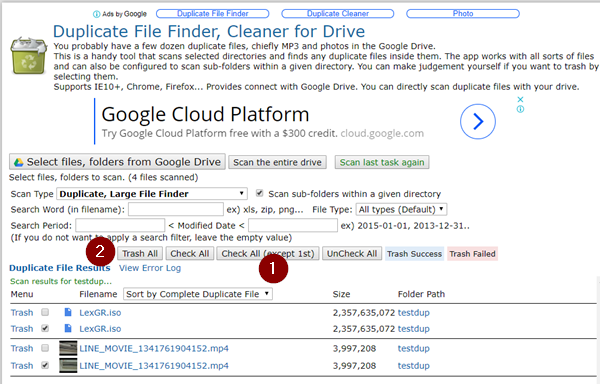This screenshot has width=600, height=384.
Task: Click the Modified Date end field
Action: [293, 225]
